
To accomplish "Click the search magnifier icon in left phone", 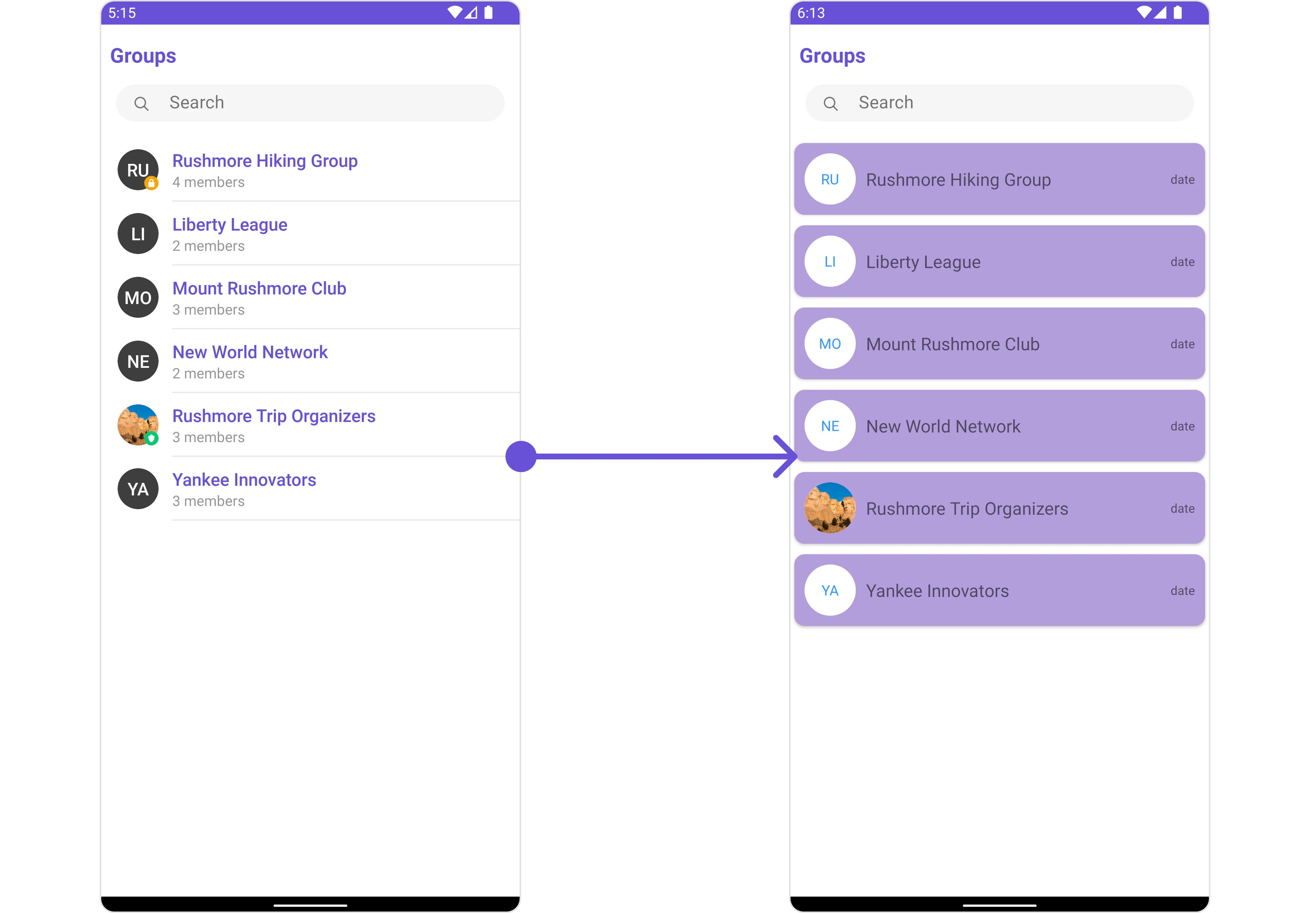I will pyautogui.click(x=141, y=104).
